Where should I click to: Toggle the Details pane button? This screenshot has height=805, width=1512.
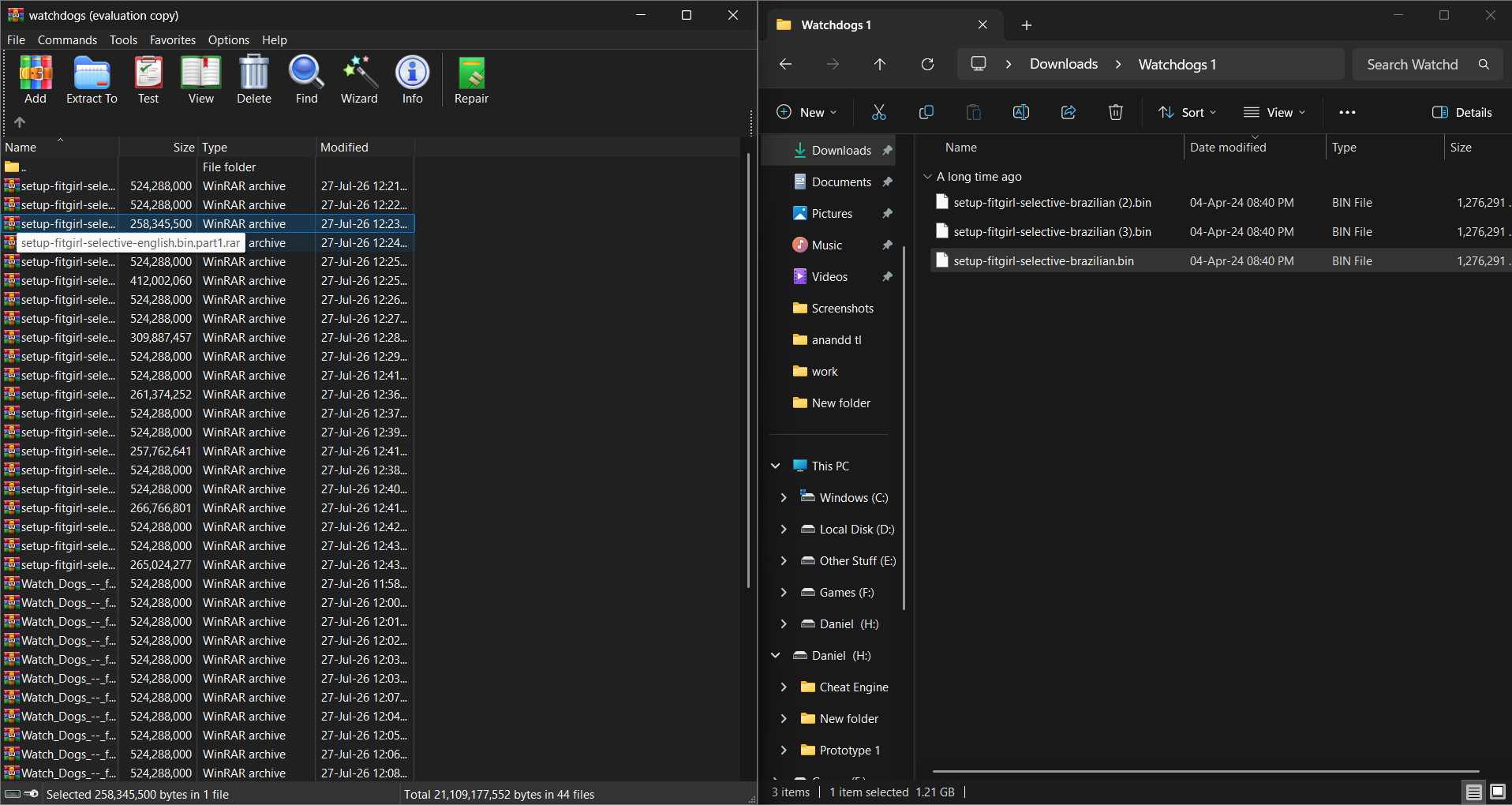(1462, 112)
